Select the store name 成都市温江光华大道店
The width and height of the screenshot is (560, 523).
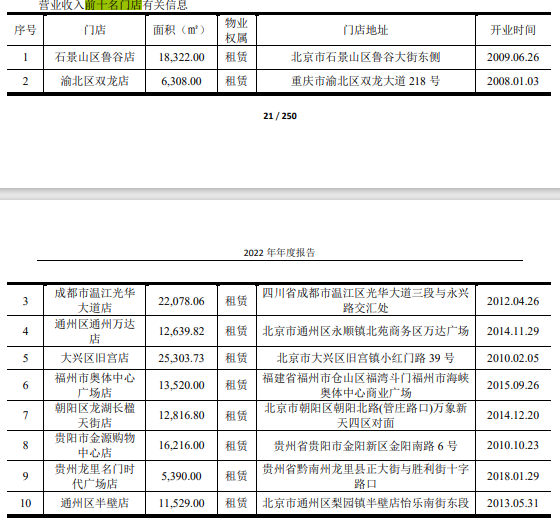pos(95,300)
